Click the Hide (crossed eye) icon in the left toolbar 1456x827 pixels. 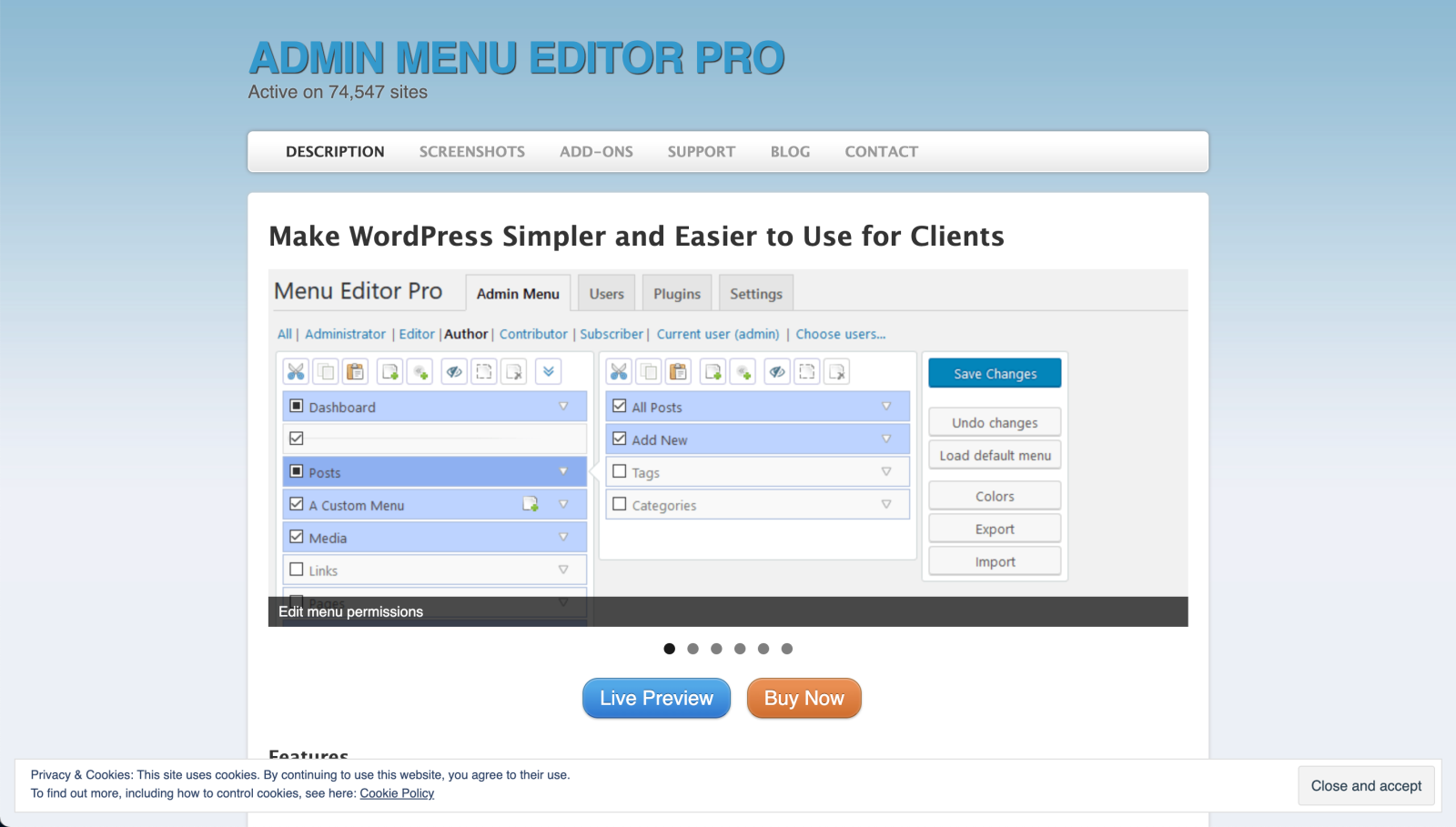[x=454, y=371]
